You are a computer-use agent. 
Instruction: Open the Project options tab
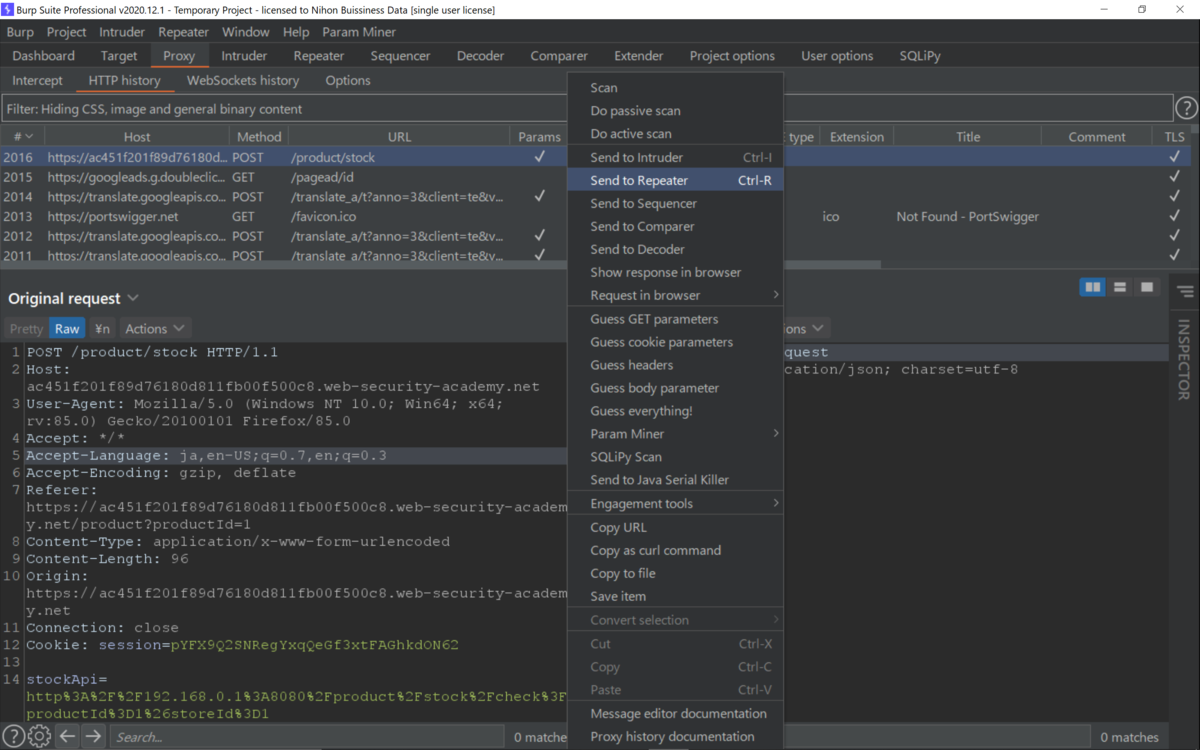coord(732,56)
